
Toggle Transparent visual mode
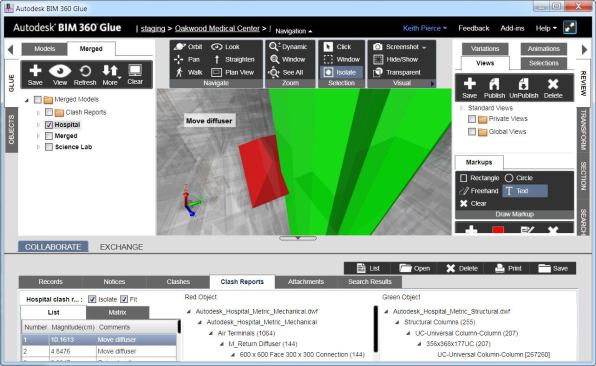(x=397, y=72)
